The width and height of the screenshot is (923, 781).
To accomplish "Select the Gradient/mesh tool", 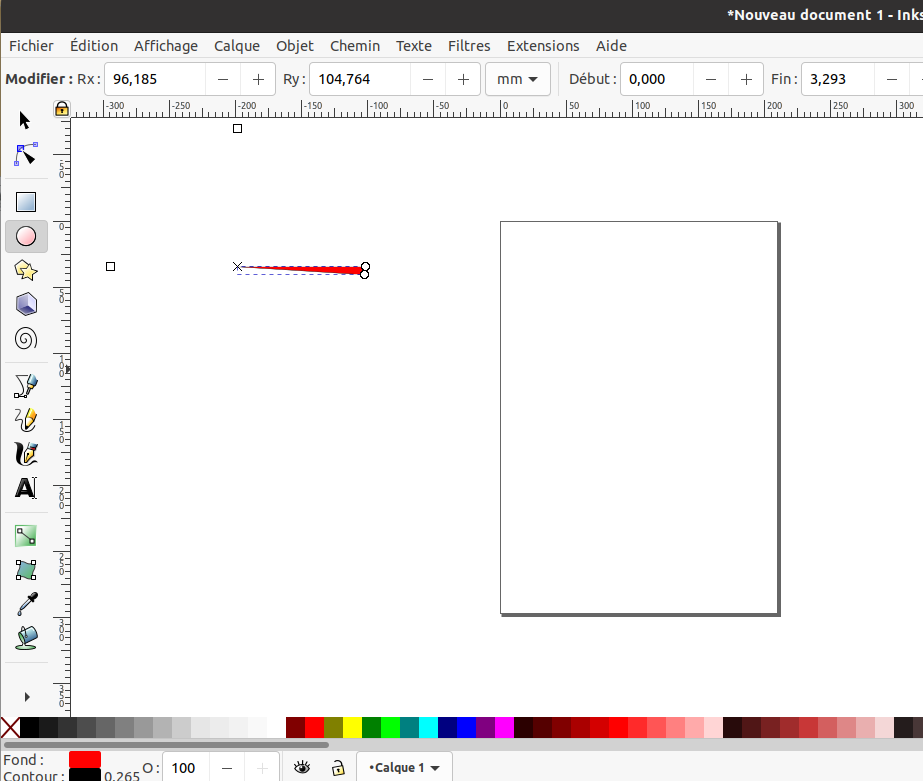I will point(26,570).
